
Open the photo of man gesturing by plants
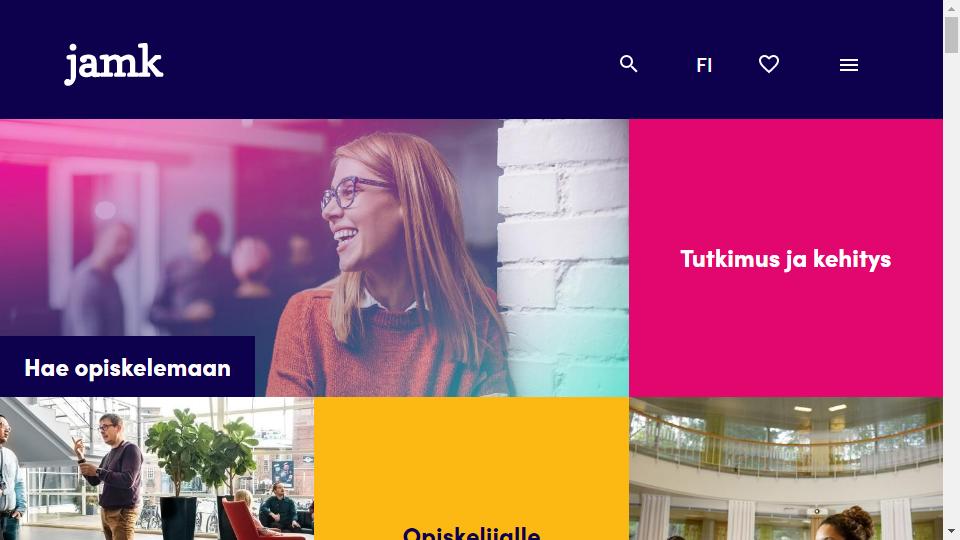click(x=157, y=468)
